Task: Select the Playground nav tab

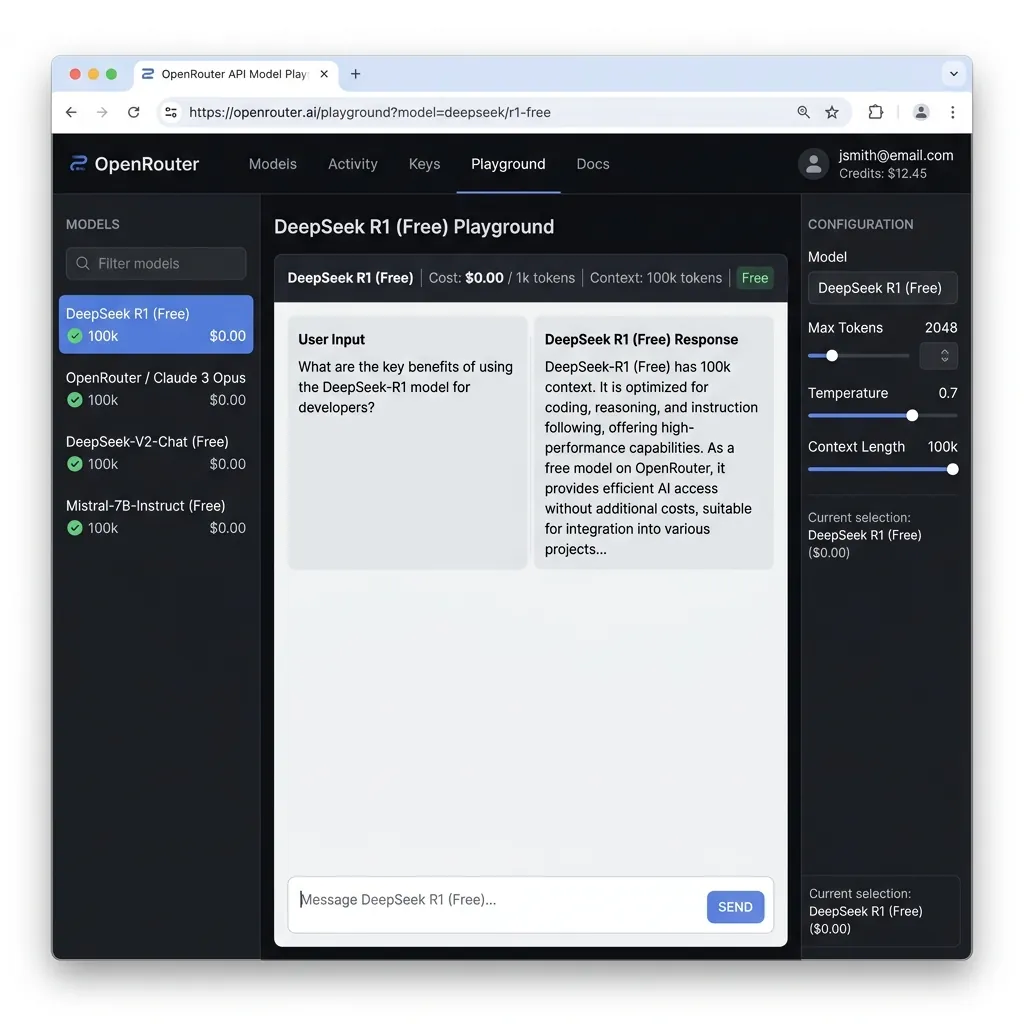Action: [x=508, y=164]
